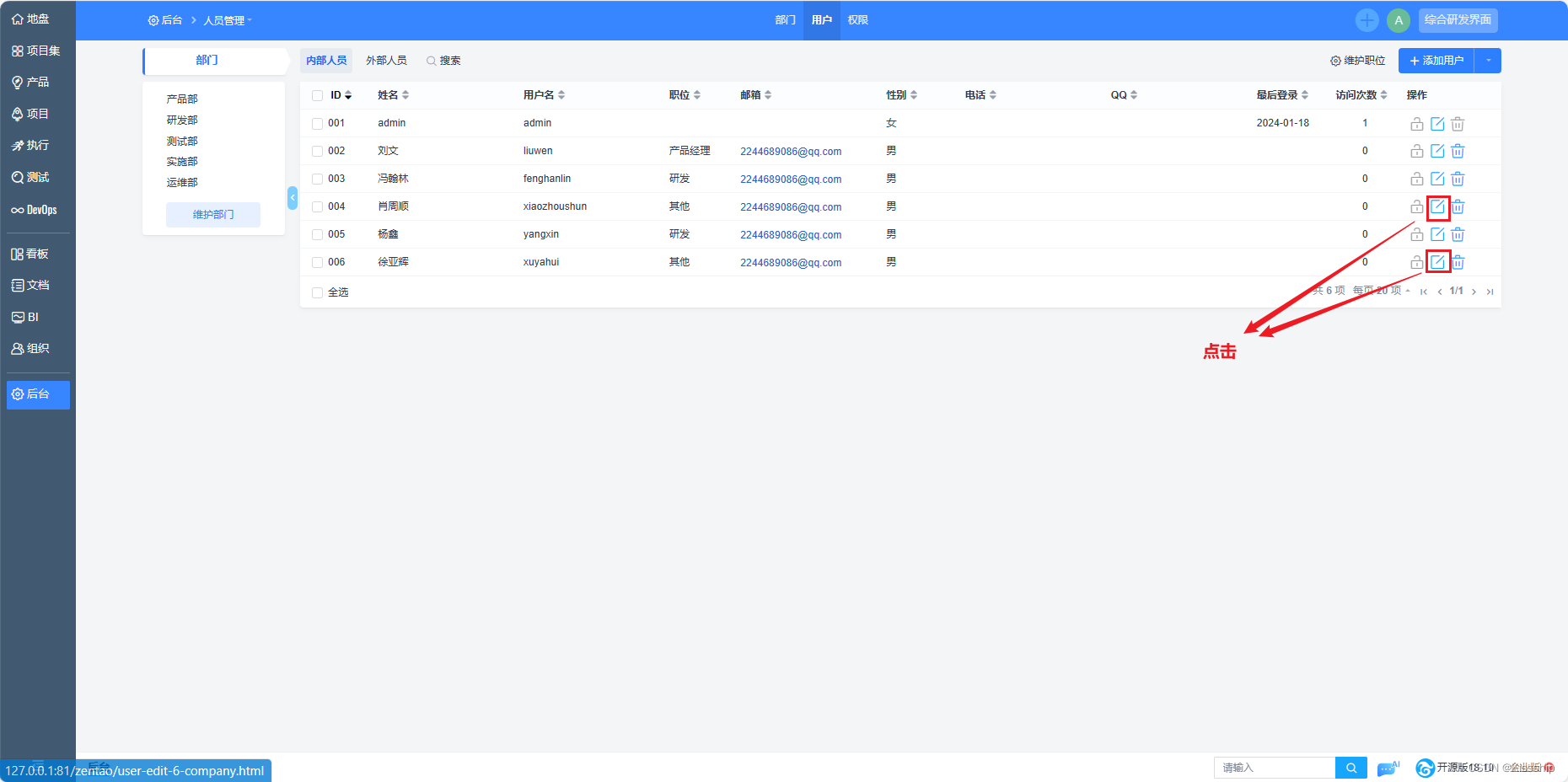Click edit icon for user 刘文
Viewport: 1568px width, 782px height.
pyautogui.click(x=1437, y=151)
